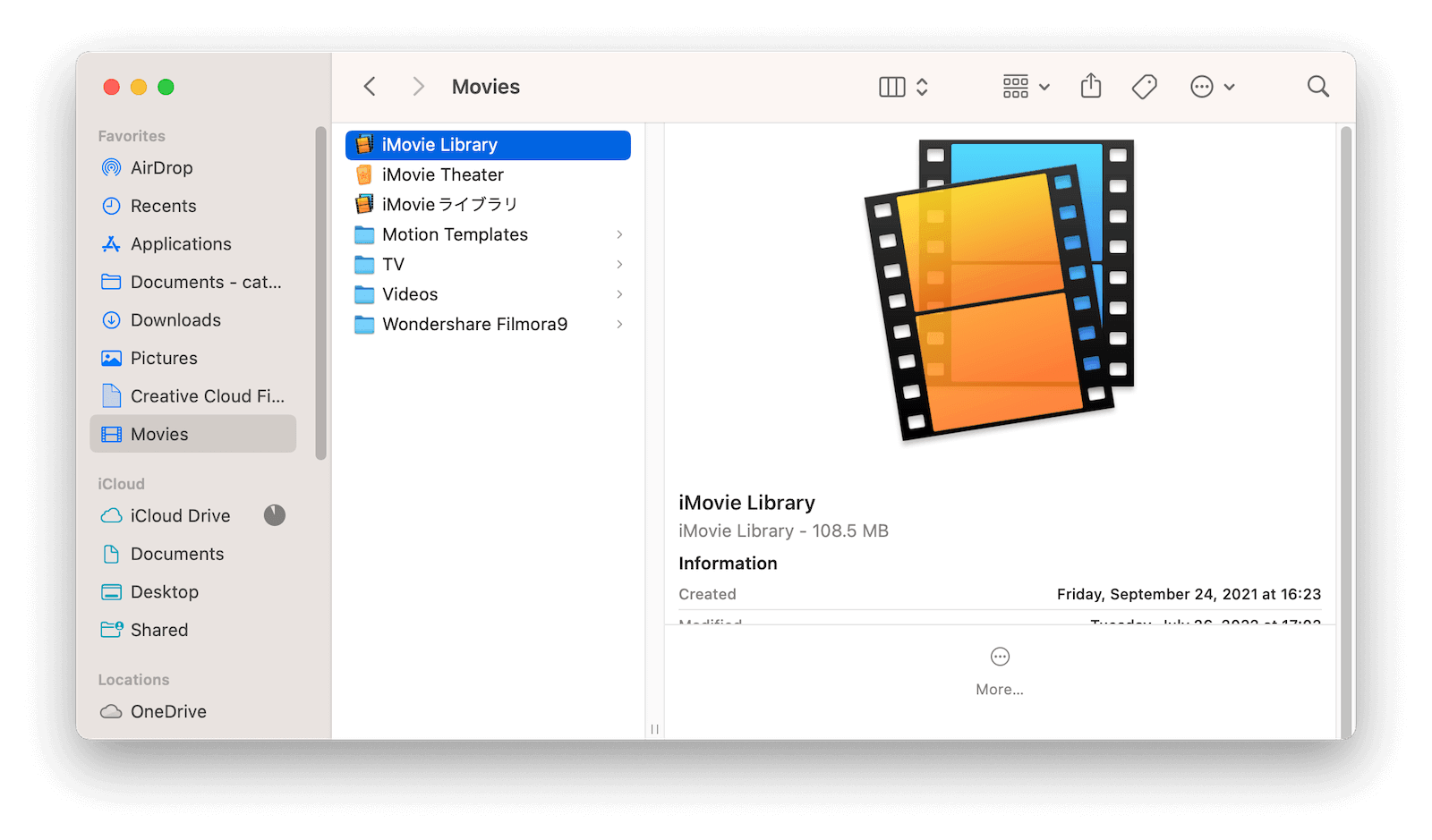Select the Wondershare Filmora9 folder

click(x=488, y=325)
